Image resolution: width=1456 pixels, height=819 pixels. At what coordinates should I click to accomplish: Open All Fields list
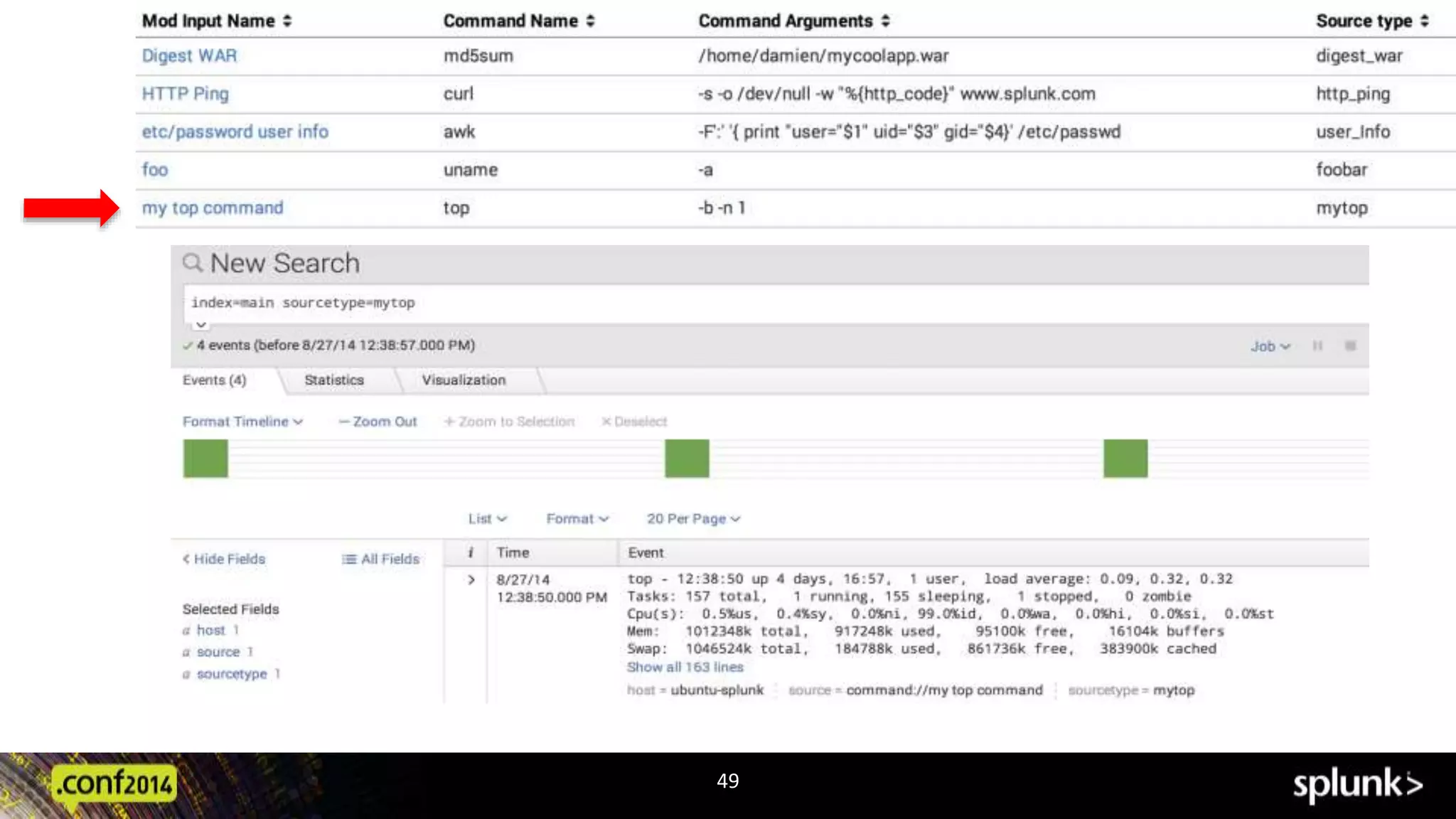pos(381,560)
